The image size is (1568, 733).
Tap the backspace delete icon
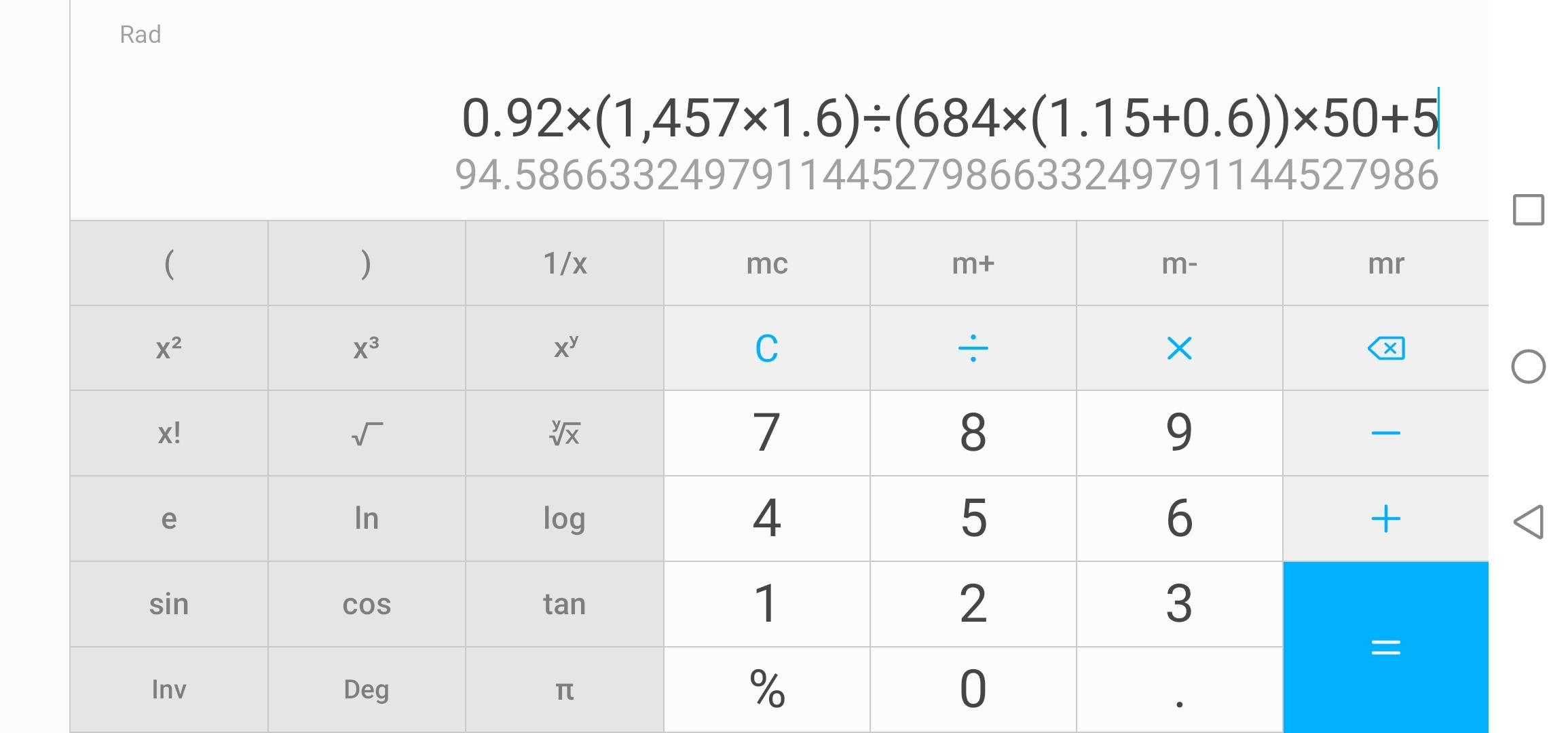(x=1385, y=348)
